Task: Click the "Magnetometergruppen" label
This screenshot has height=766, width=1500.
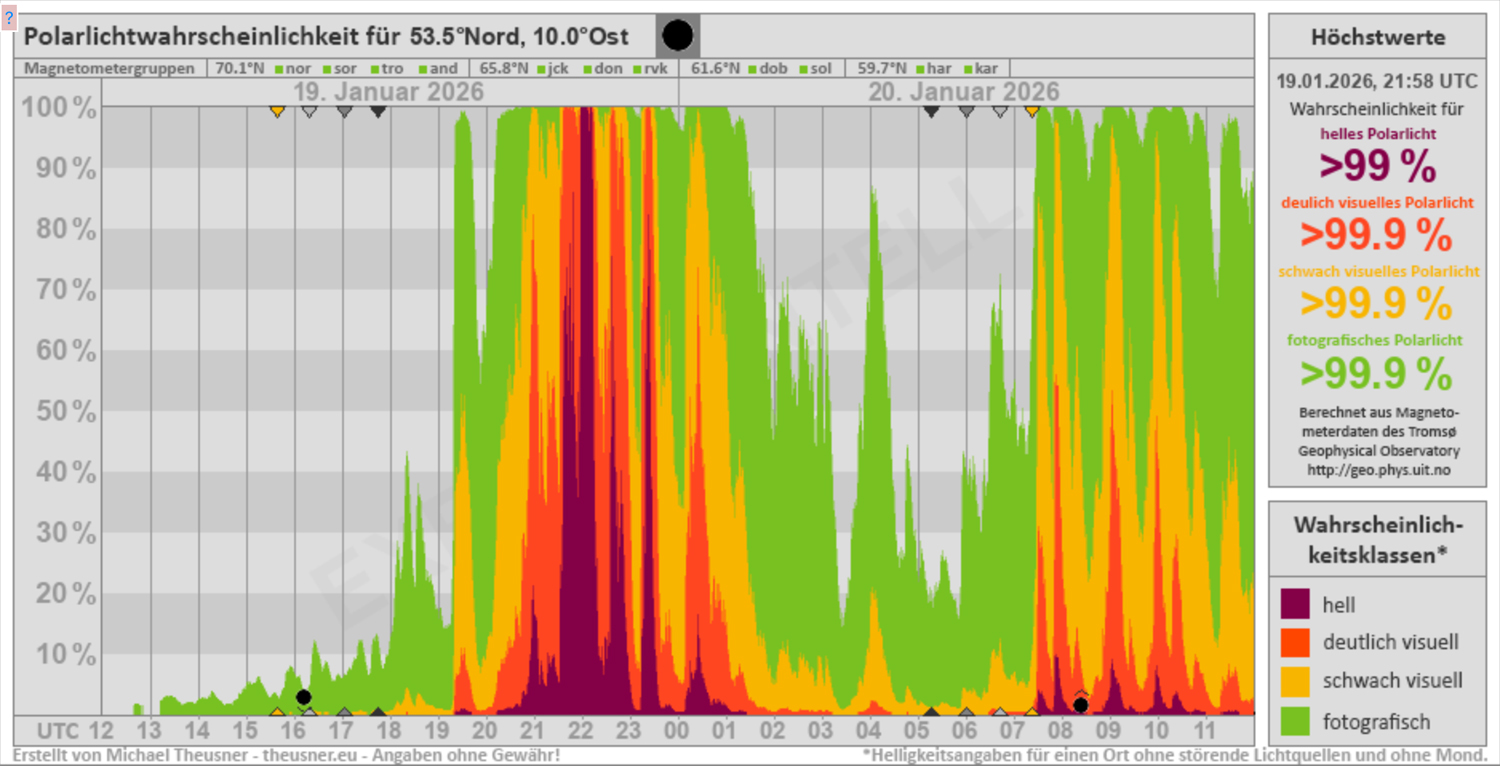Action: coord(110,69)
